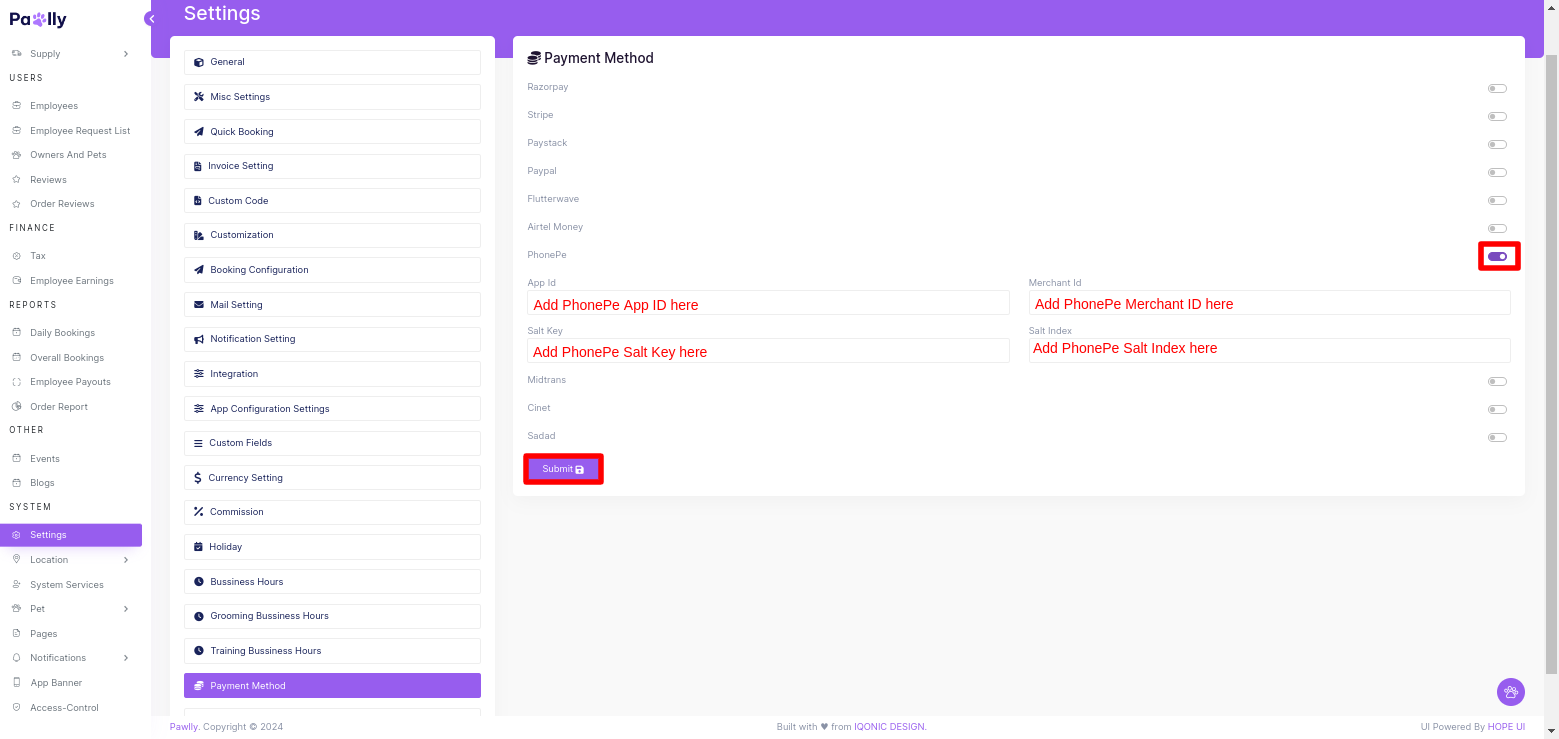The height and width of the screenshot is (739, 1559).
Task: Enable the Paystack toggle
Action: (1497, 145)
